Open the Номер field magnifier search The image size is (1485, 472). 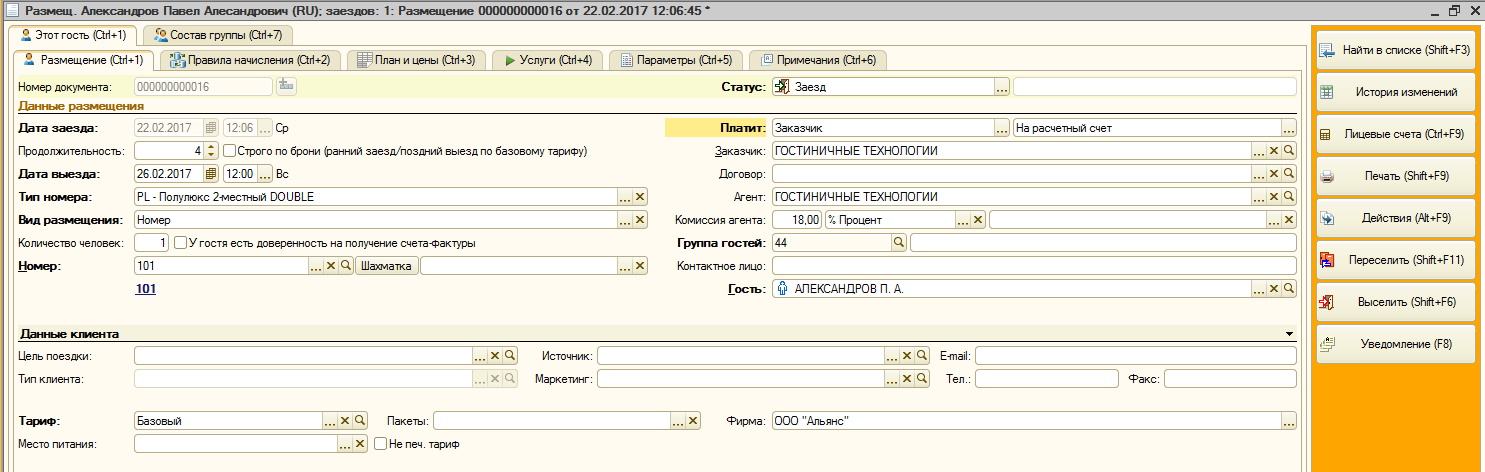[x=346, y=266]
